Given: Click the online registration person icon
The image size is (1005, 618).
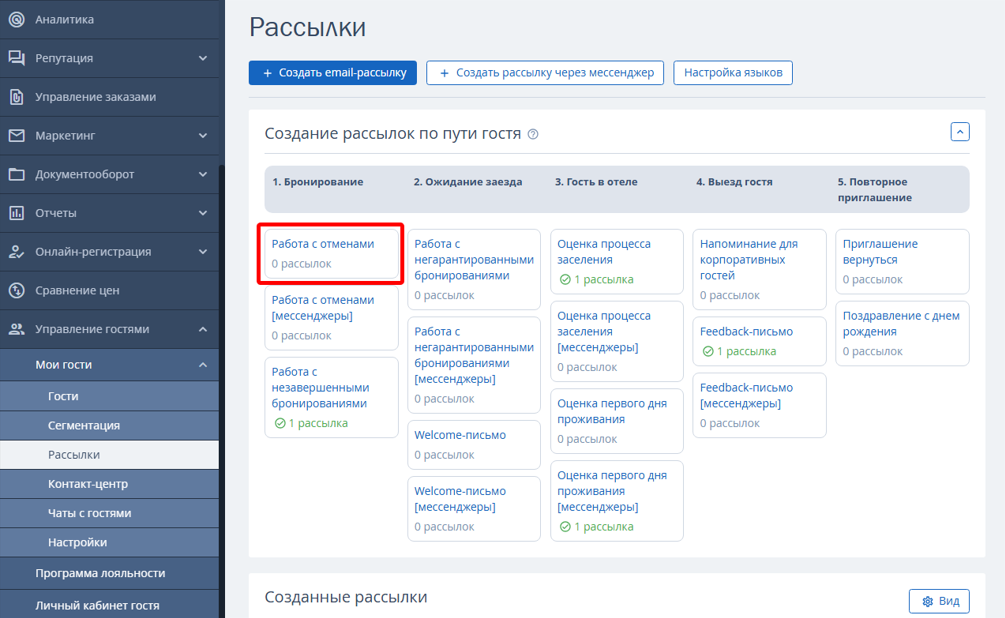Looking at the screenshot, I should tap(16, 252).
